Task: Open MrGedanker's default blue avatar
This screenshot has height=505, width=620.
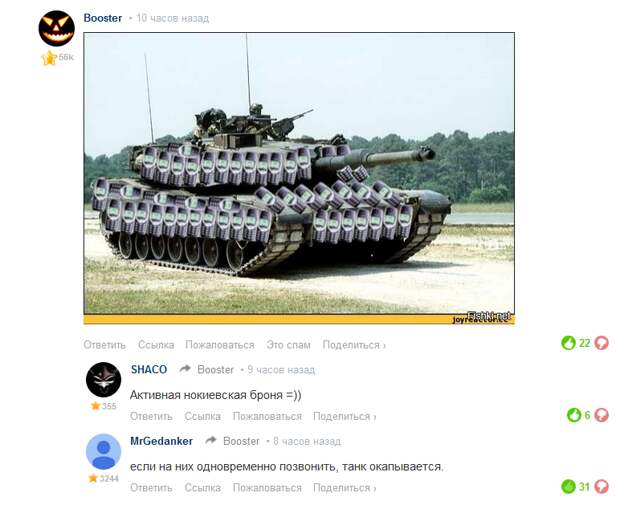Action: pyautogui.click(x=104, y=452)
